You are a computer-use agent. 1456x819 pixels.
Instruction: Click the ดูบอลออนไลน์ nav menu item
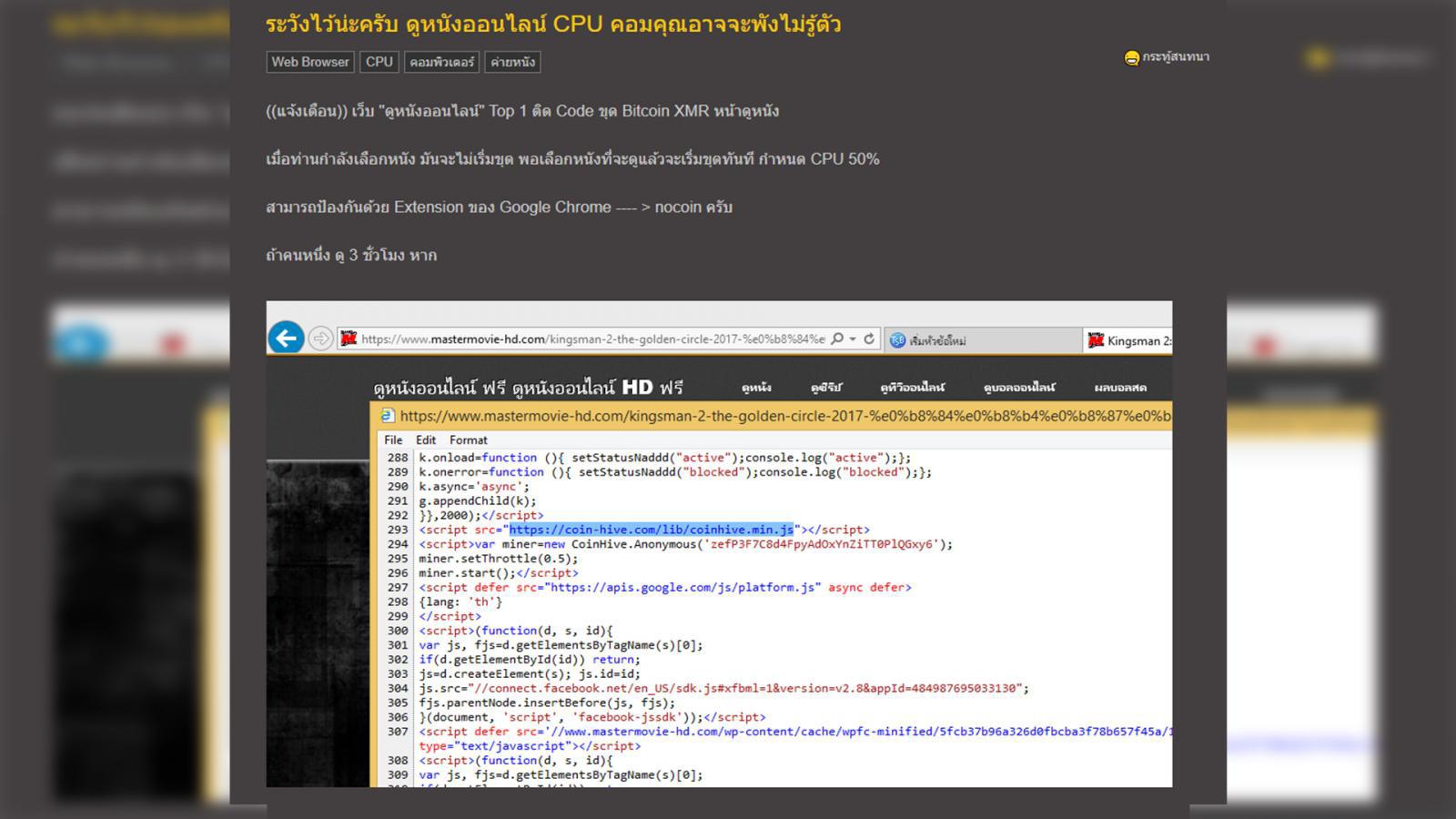point(1019,388)
